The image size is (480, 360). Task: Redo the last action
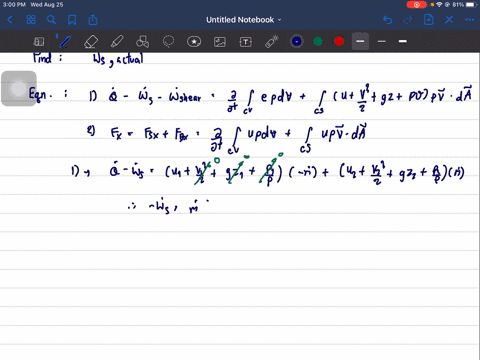point(408,20)
